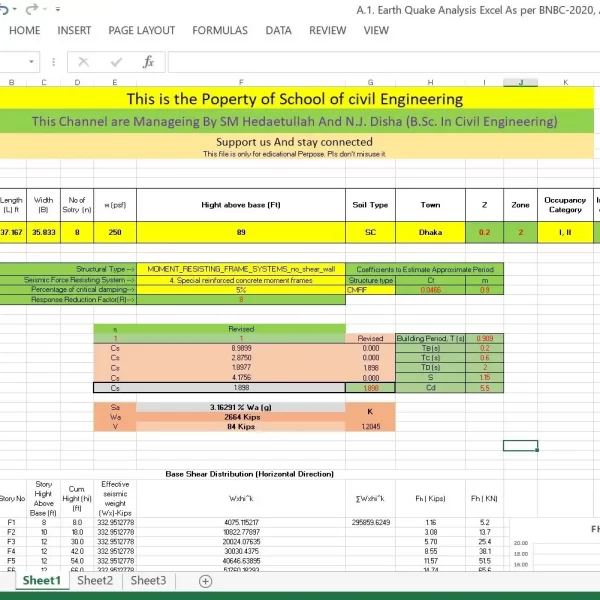The width and height of the screenshot is (600, 600).
Task: Select the Ct value cell '0.0466'
Action: [430, 290]
